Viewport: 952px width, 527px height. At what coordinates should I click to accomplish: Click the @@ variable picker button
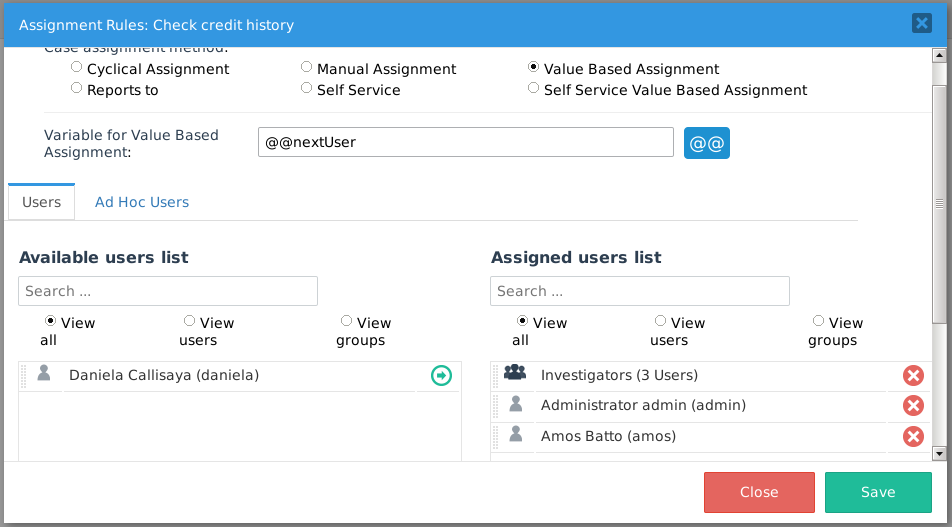(707, 142)
